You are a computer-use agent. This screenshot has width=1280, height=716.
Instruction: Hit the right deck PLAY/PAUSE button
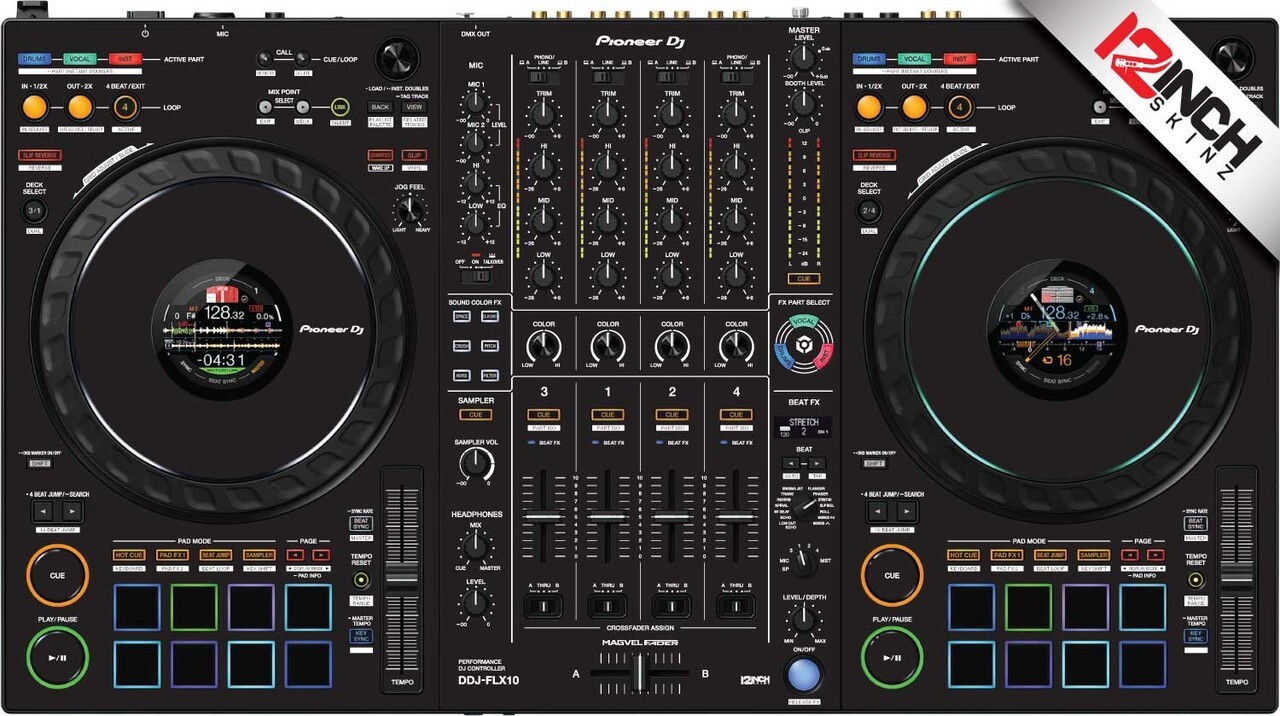pos(891,657)
